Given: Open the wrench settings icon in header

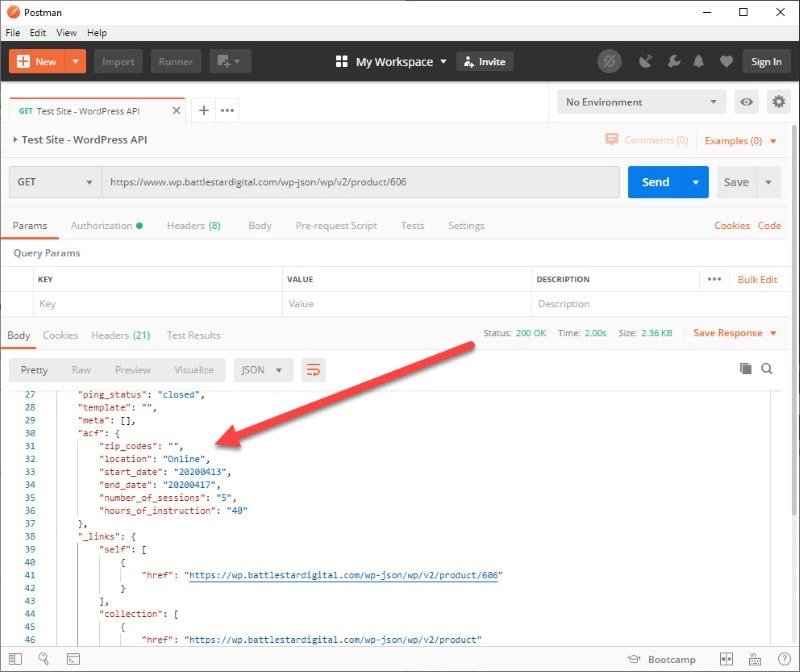Looking at the screenshot, I should coord(673,62).
